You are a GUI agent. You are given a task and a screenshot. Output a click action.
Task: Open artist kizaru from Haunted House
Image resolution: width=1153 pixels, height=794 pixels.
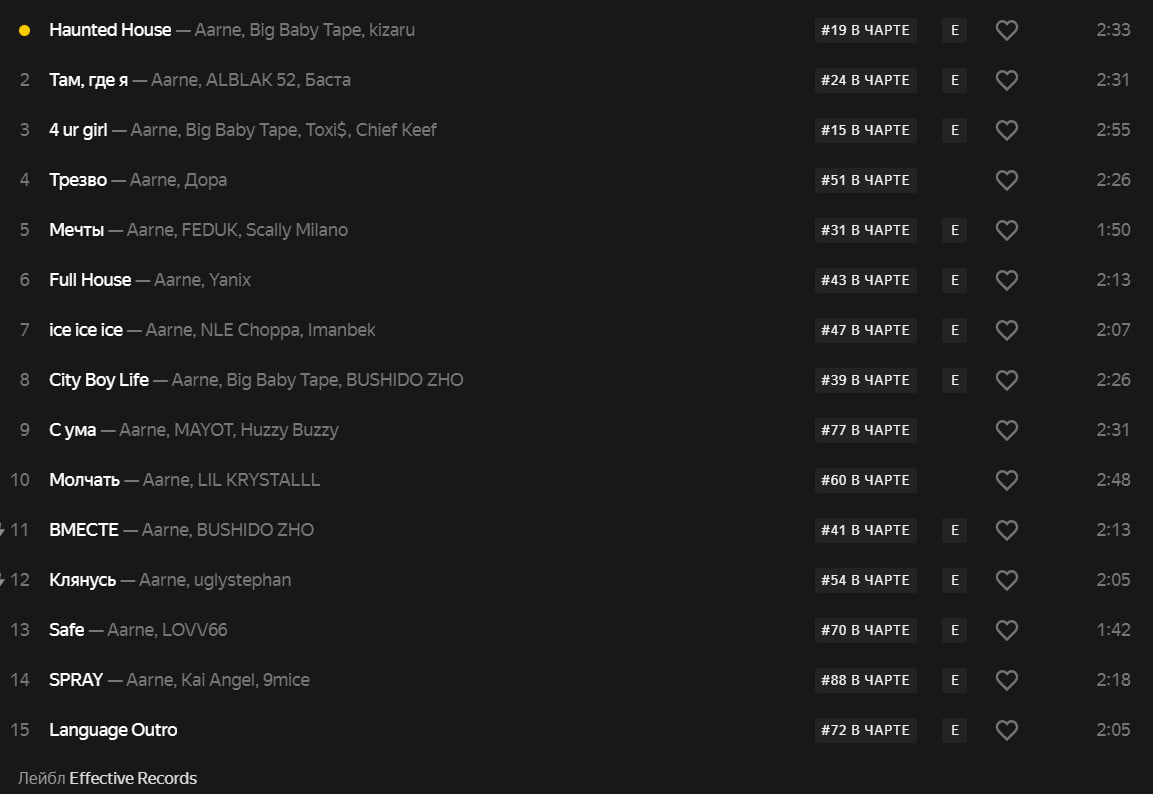pos(392,30)
